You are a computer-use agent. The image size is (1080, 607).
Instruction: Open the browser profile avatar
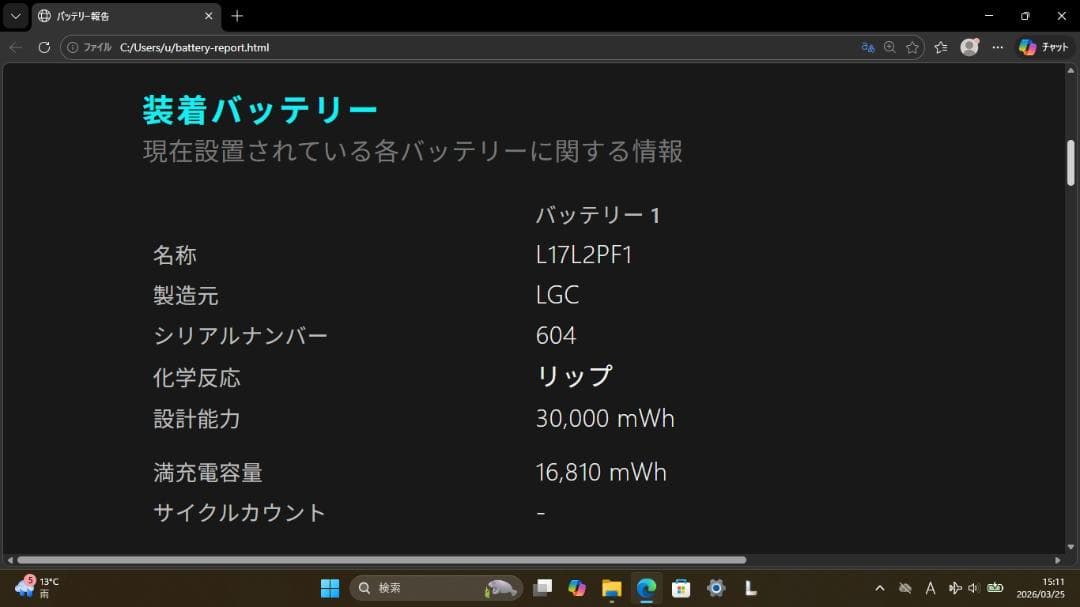click(x=970, y=47)
